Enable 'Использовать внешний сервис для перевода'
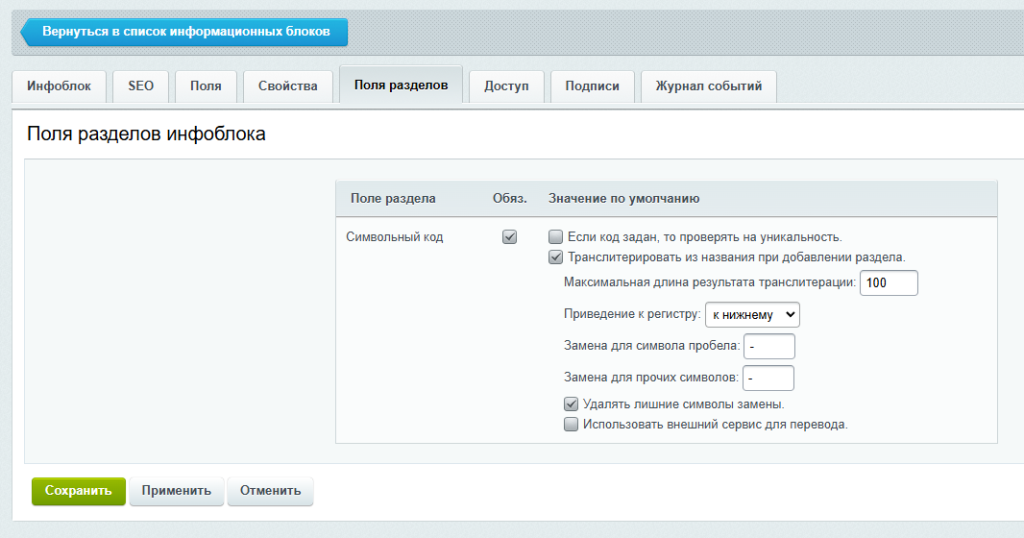Viewport: 1024px width, 538px height. click(x=571, y=424)
